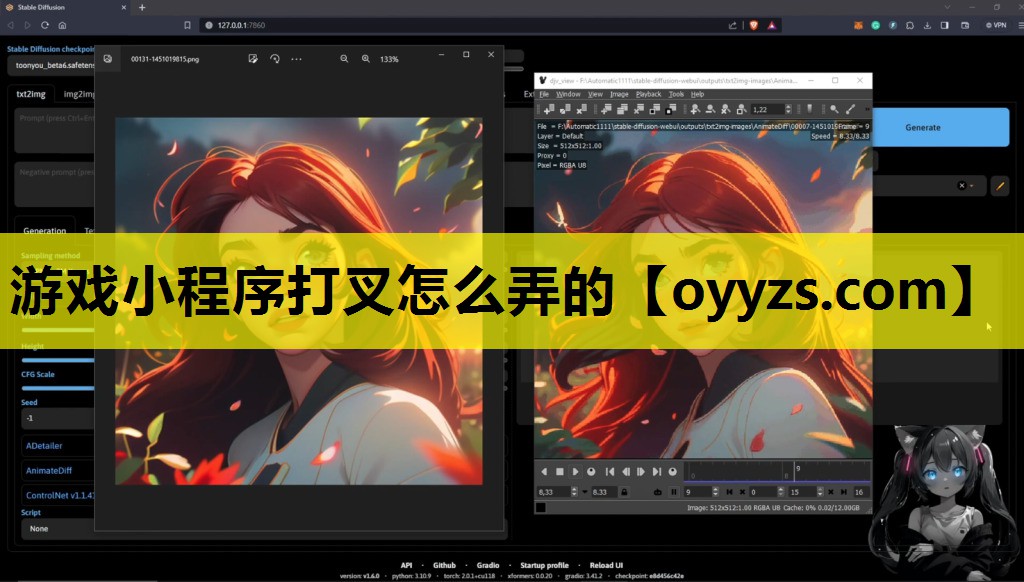
Task: Expand the ControlNet v1.1.41 section
Action: pyautogui.click(x=57, y=495)
